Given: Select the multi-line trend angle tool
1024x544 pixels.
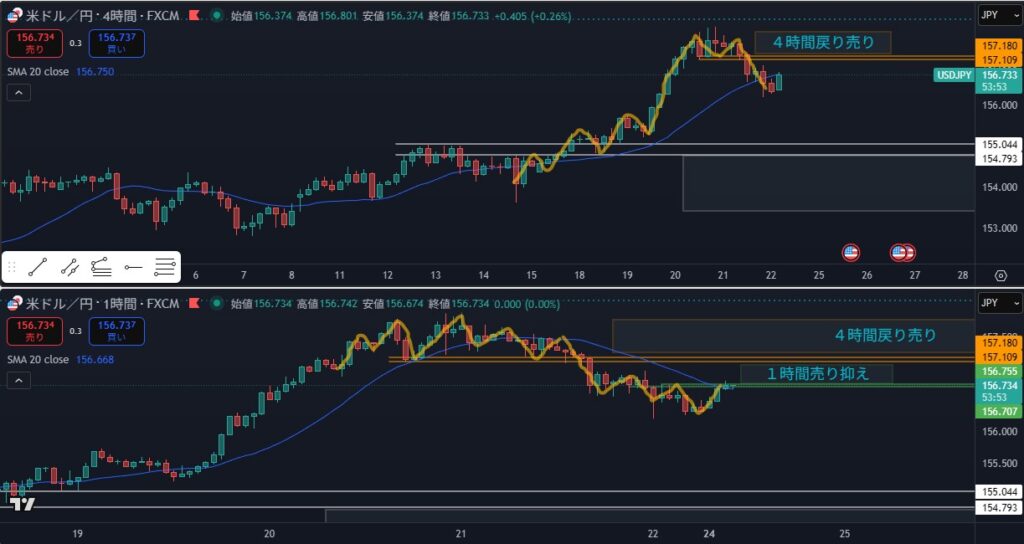Looking at the screenshot, I should coord(101,267).
